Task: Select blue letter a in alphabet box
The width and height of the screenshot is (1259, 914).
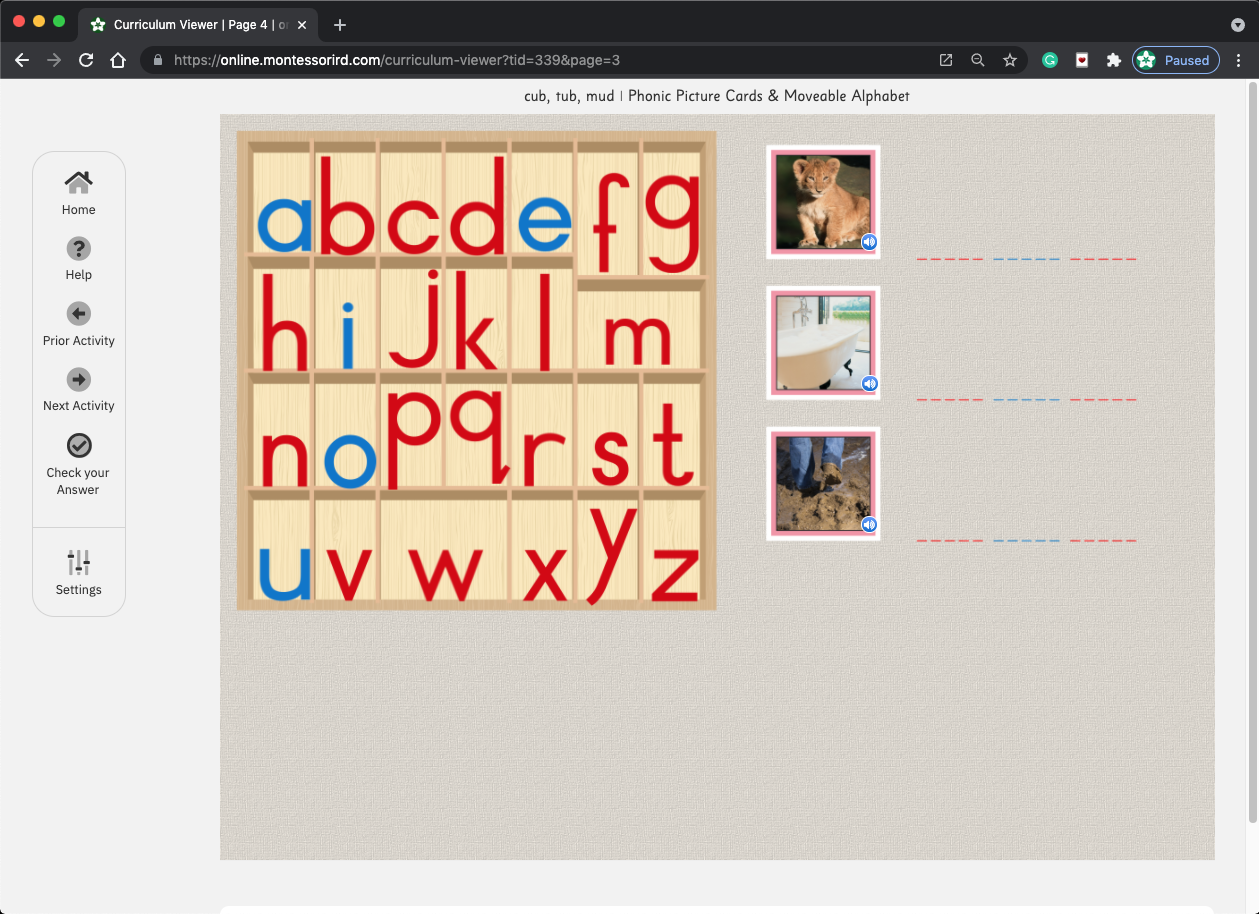Action: pyautogui.click(x=285, y=222)
